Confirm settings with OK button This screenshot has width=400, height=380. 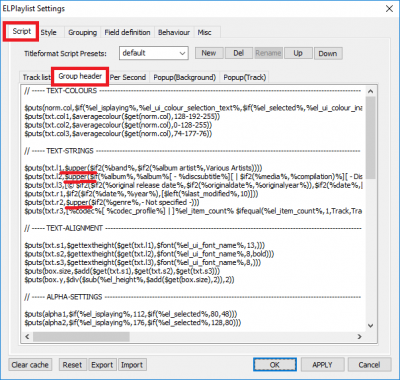275,365
